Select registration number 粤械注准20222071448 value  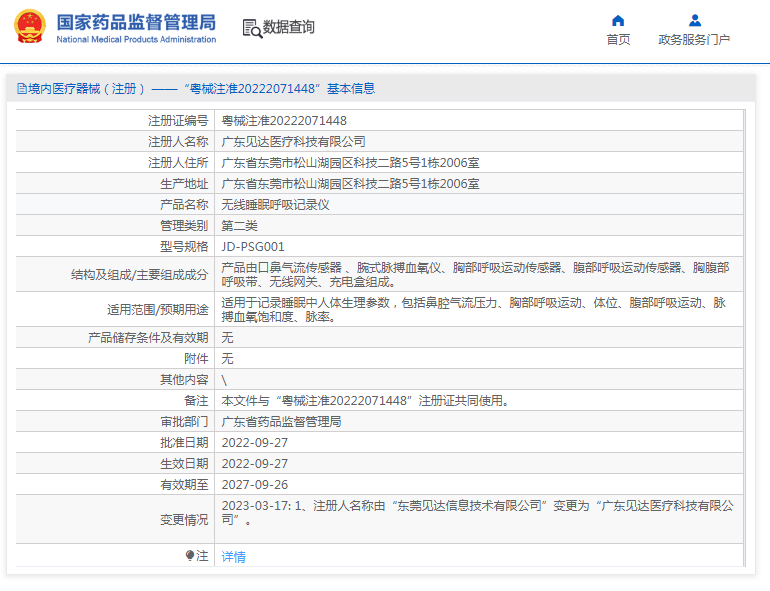284,120
